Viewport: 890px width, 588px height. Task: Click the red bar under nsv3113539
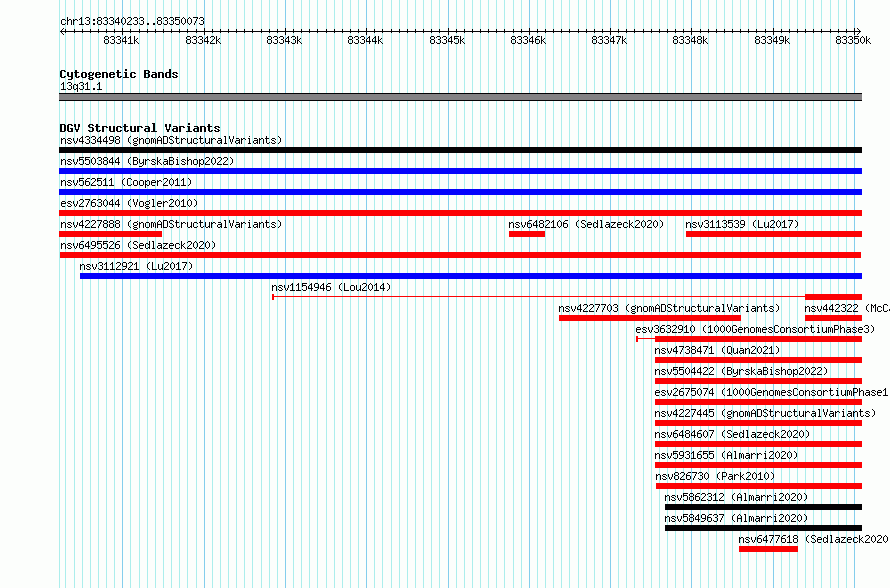click(x=774, y=234)
